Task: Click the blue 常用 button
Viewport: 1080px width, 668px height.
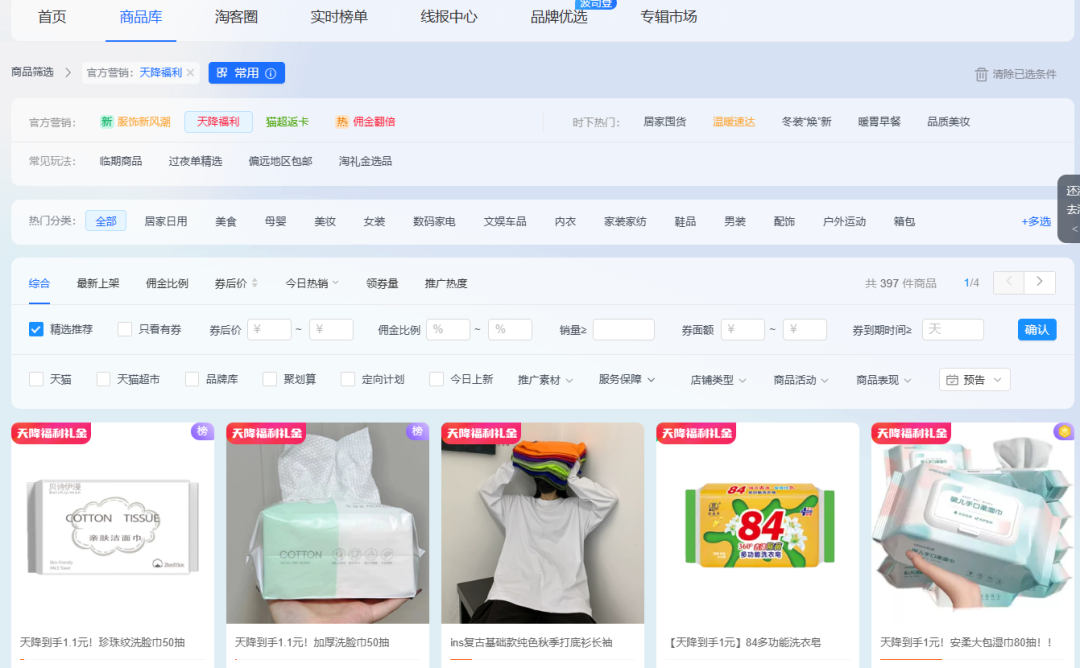Action: pyautogui.click(x=247, y=73)
